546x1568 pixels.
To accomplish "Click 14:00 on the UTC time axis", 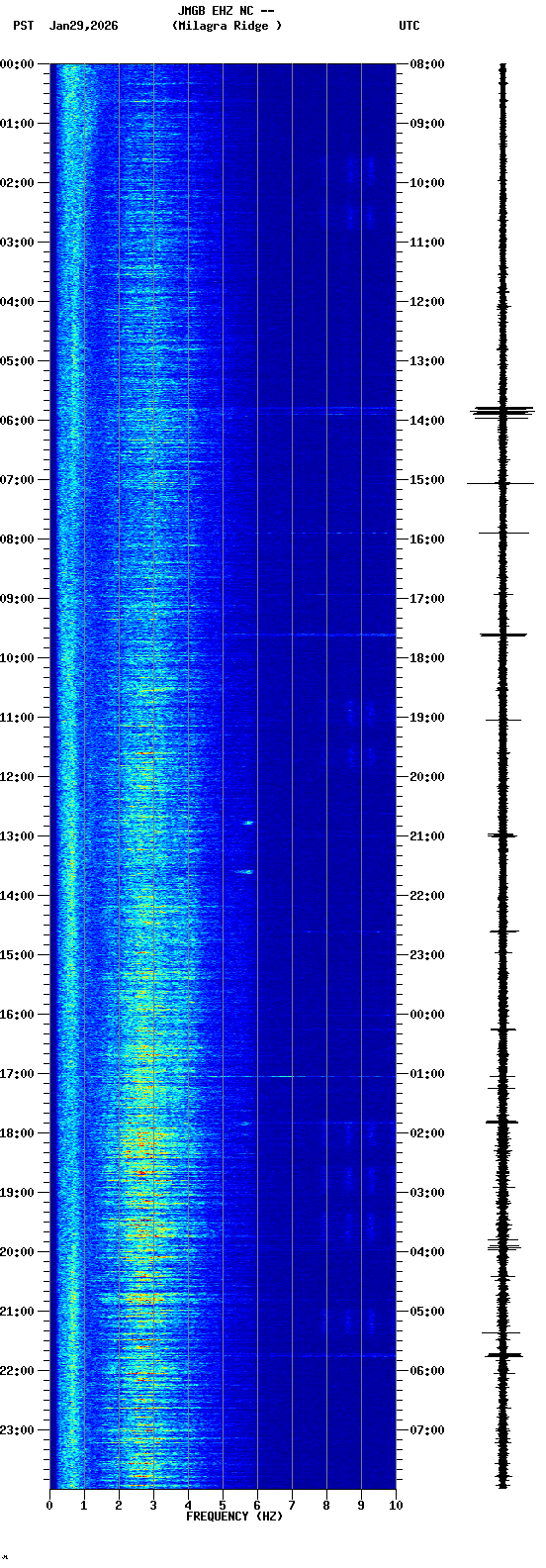I will [x=427, y=421].
